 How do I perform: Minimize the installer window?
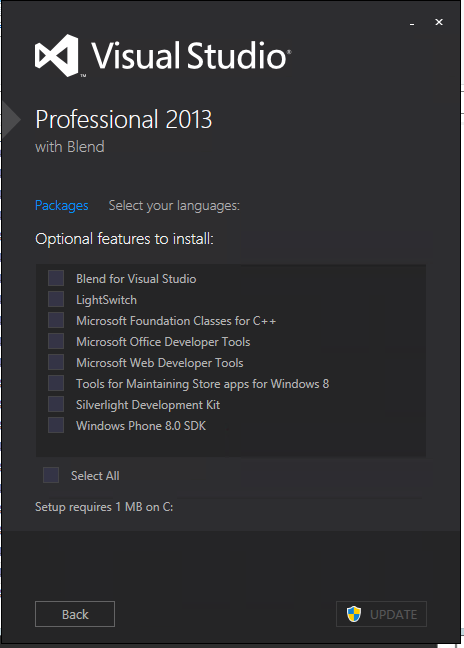coord(412,23)
